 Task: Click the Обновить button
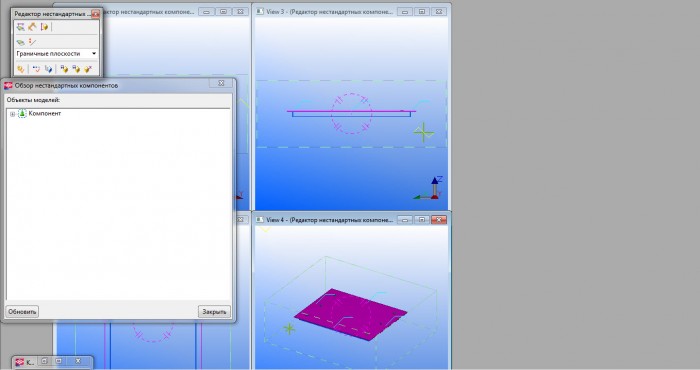coord(22,312)
